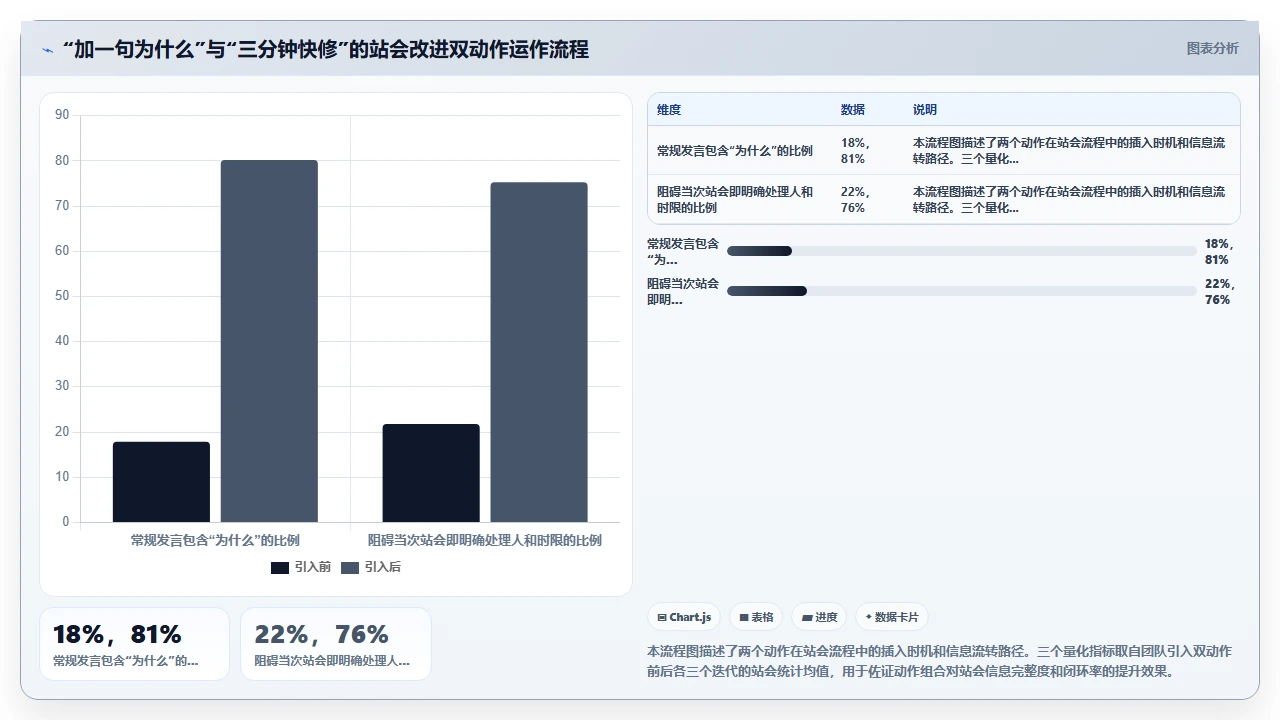
Task: Click x-axis label 阻碍当次站会即明确处理人和时限的比例
Action: point(485,540)
